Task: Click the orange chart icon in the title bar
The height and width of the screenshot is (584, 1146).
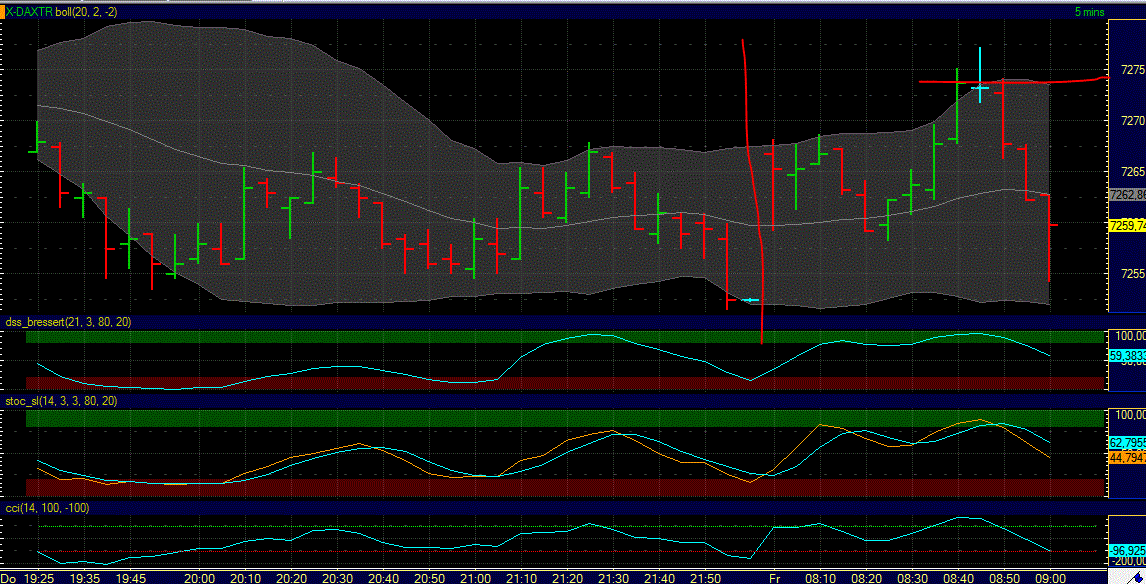Action: tap(3, 10)
